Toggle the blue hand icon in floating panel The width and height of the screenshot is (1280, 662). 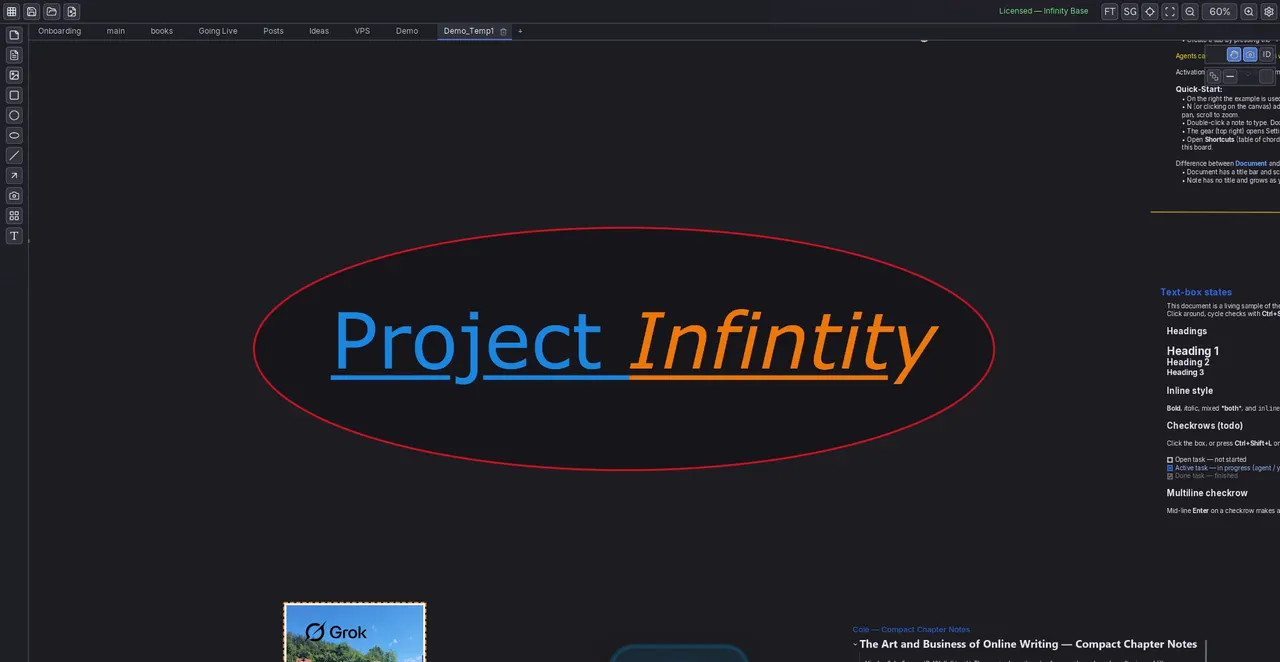[x=1234, y=55]
